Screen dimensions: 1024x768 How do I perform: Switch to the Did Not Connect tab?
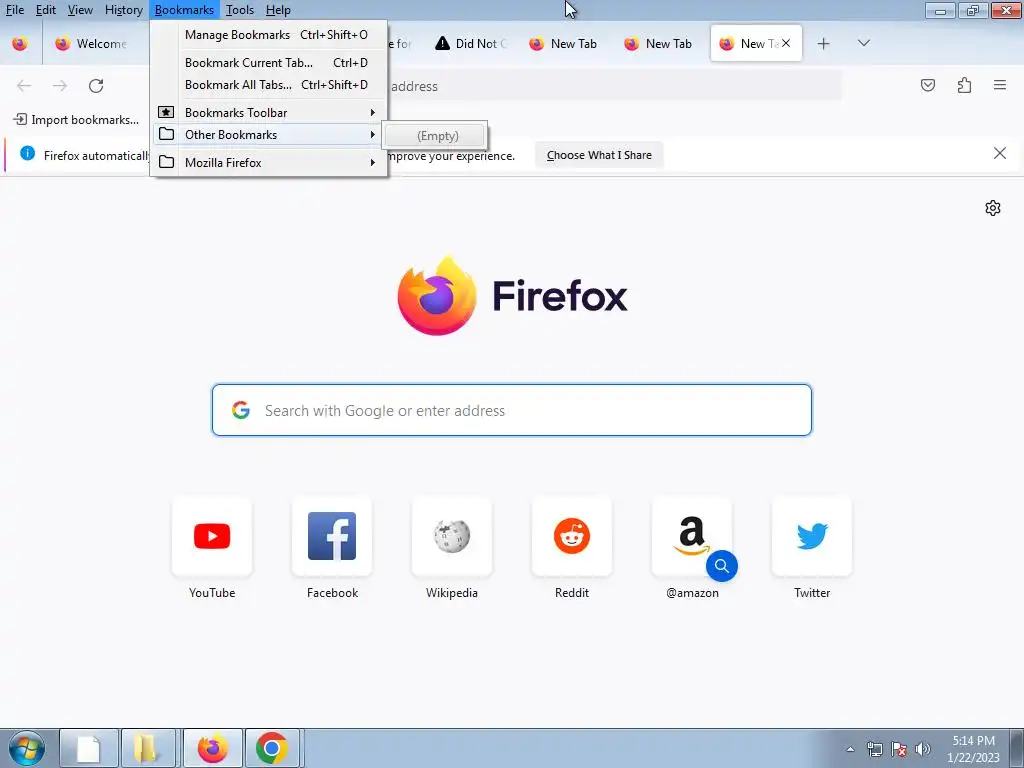(470, 43)
